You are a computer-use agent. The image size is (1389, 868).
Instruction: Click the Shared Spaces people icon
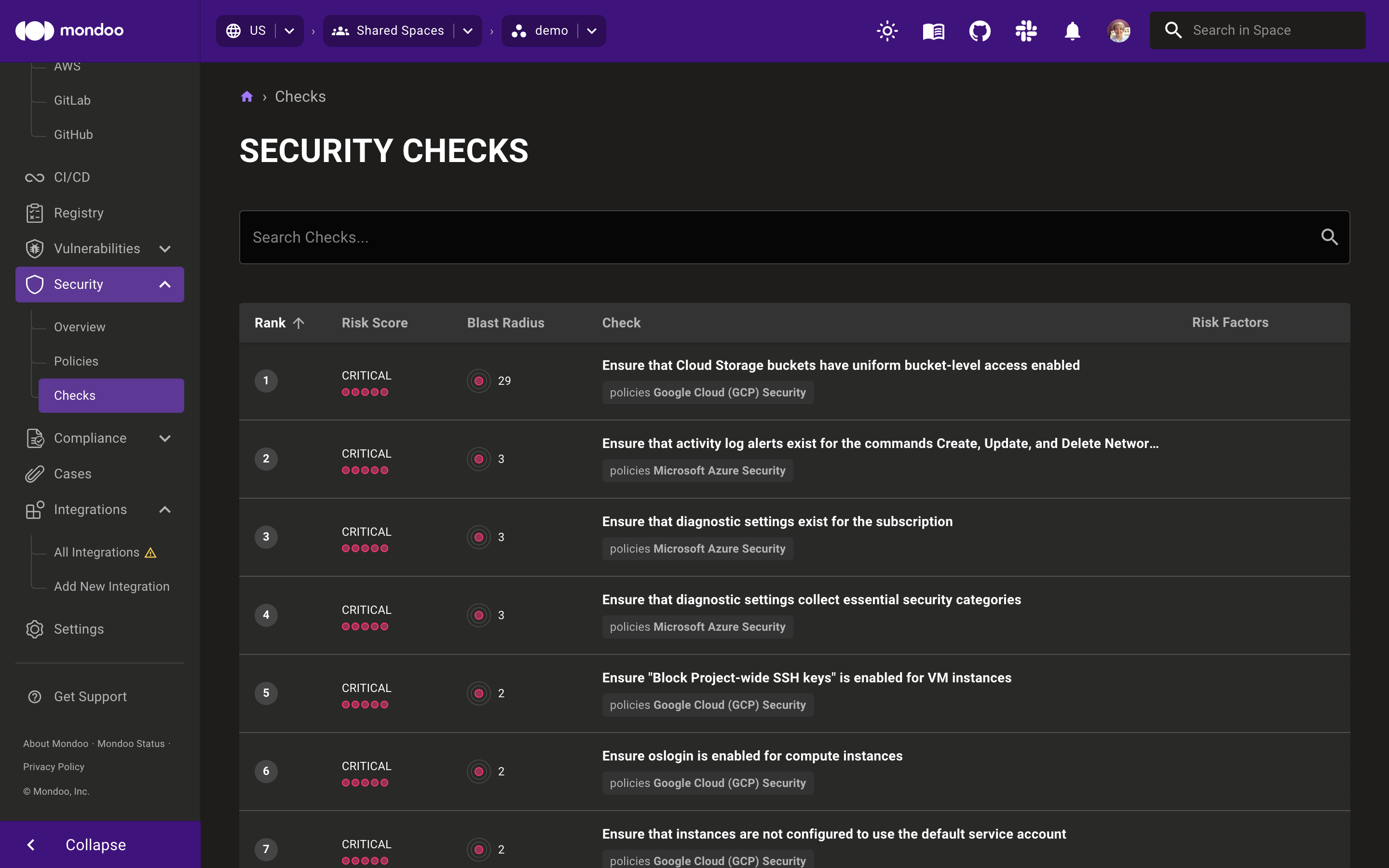[340, 30]
